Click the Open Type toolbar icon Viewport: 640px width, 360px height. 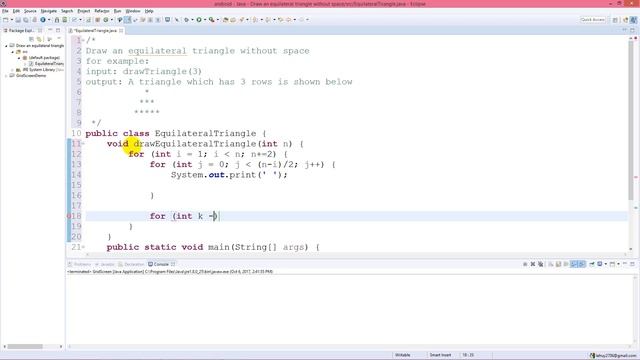225,20
